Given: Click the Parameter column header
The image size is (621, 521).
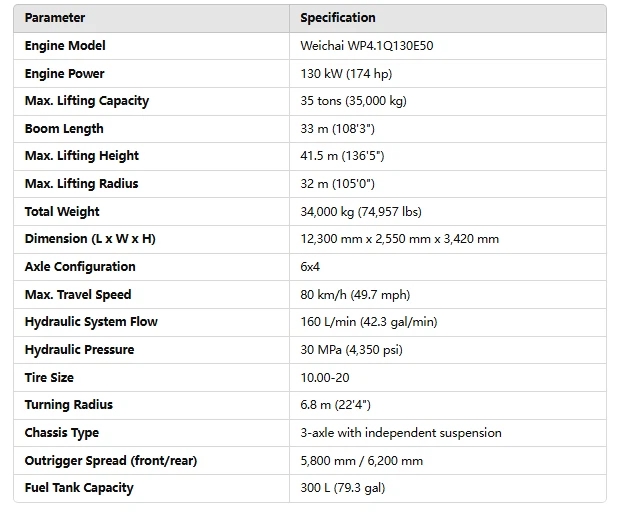Looking at the screenshot, I should tap(55, 18).
